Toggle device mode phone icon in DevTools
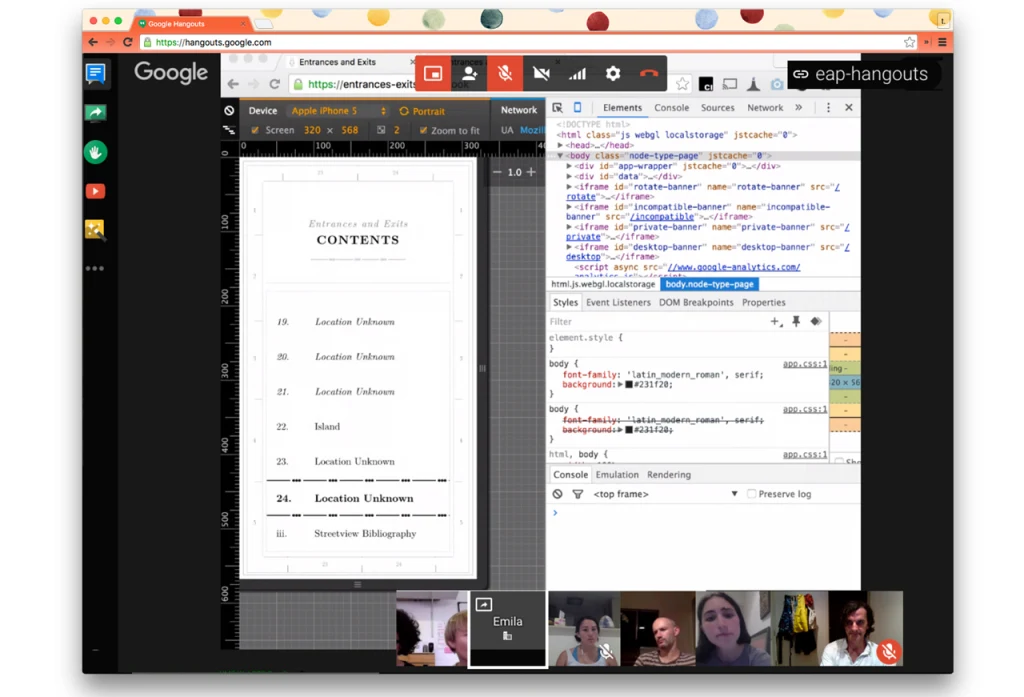1024x697 pixels. [577, 108]
